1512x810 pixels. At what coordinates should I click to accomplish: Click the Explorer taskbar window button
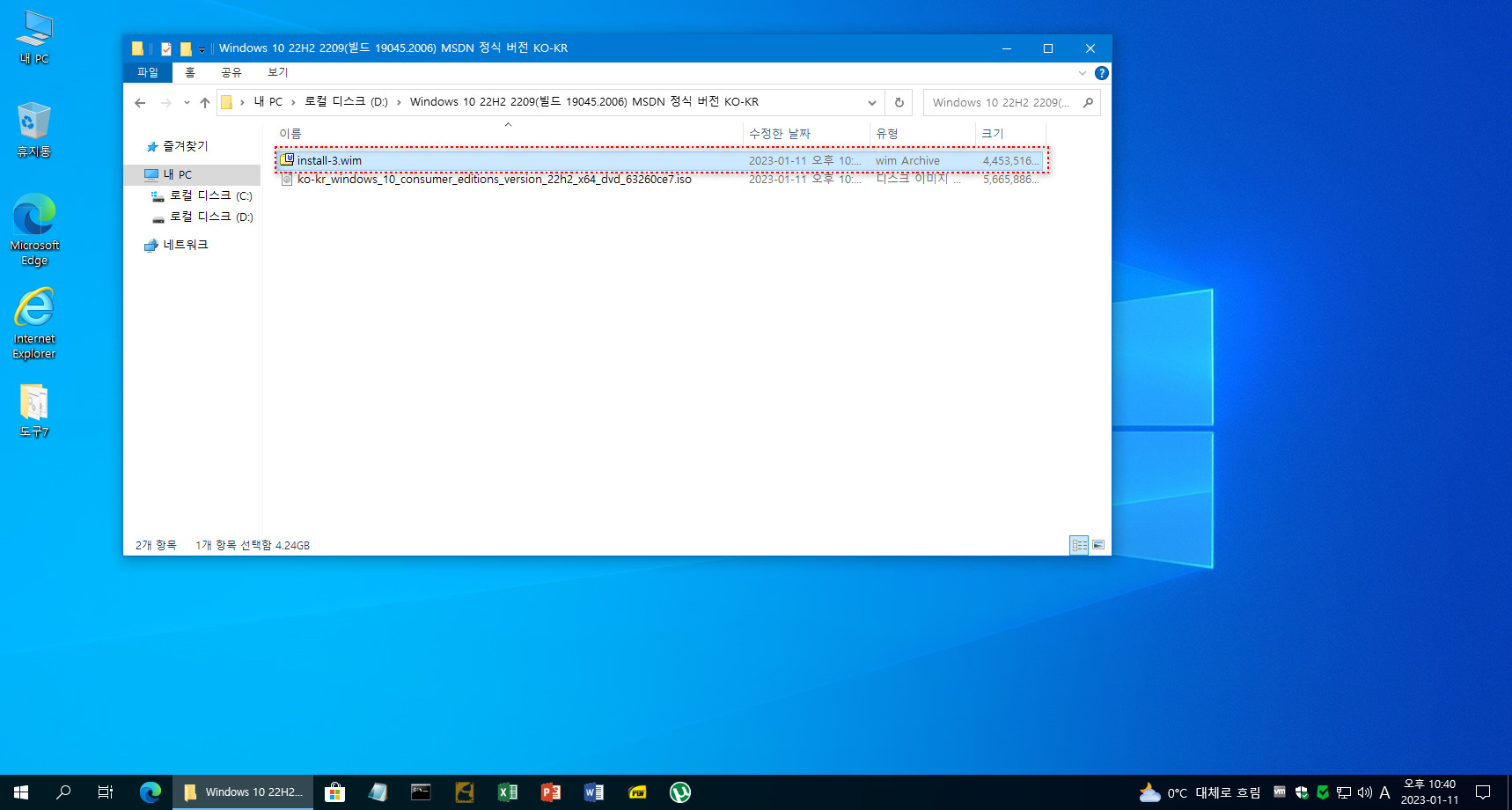[242, 792]
